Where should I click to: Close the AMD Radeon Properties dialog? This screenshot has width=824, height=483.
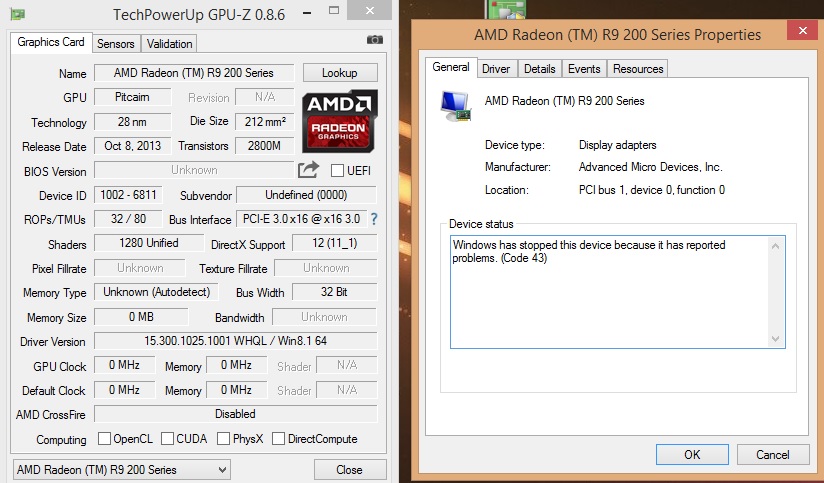click(802, 30)
